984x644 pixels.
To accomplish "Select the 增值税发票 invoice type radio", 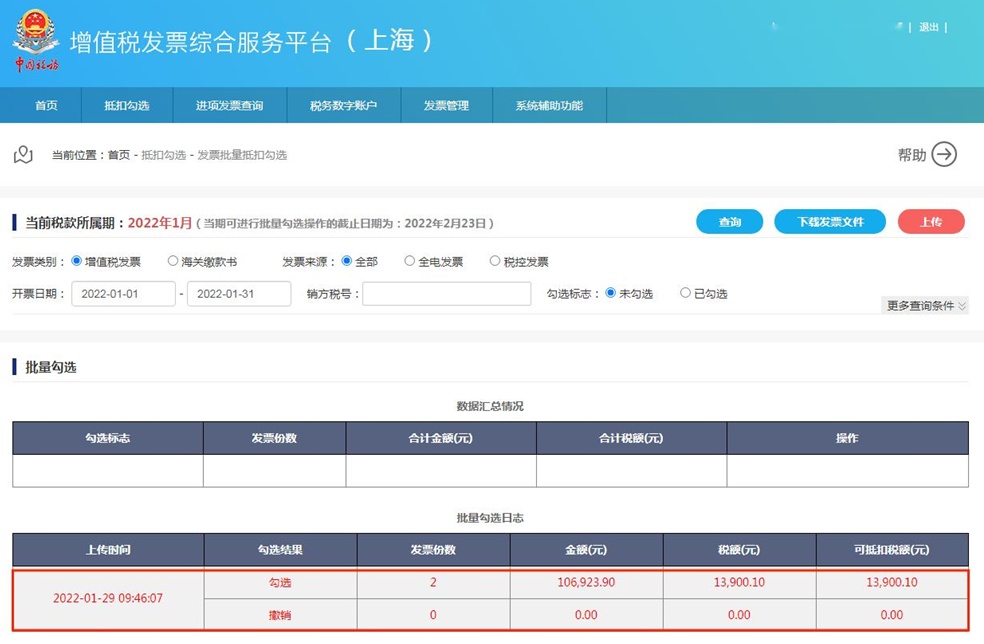I will (76, 261).
